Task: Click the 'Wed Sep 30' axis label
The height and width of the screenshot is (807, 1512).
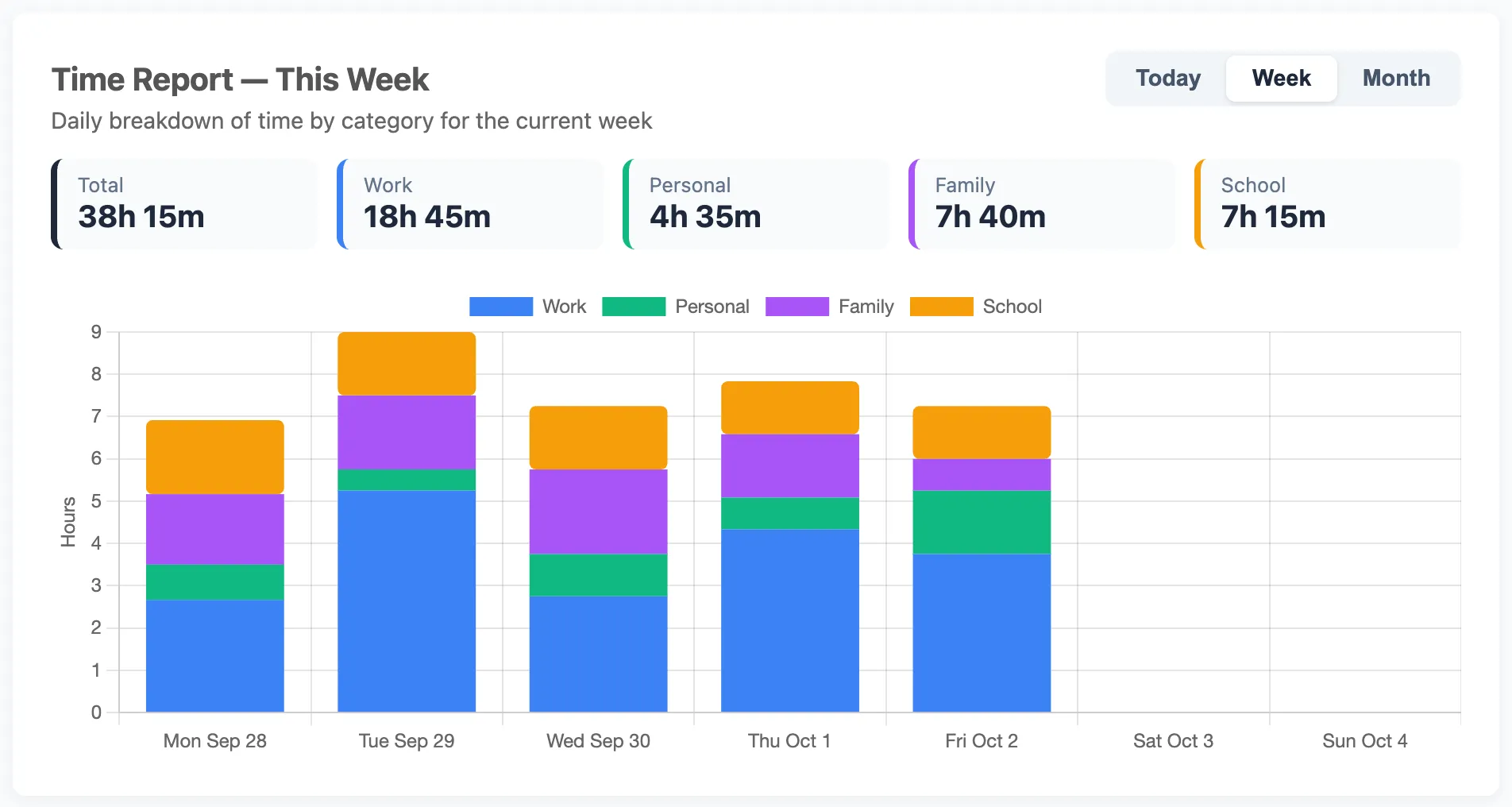Action: tap(599, 741)
